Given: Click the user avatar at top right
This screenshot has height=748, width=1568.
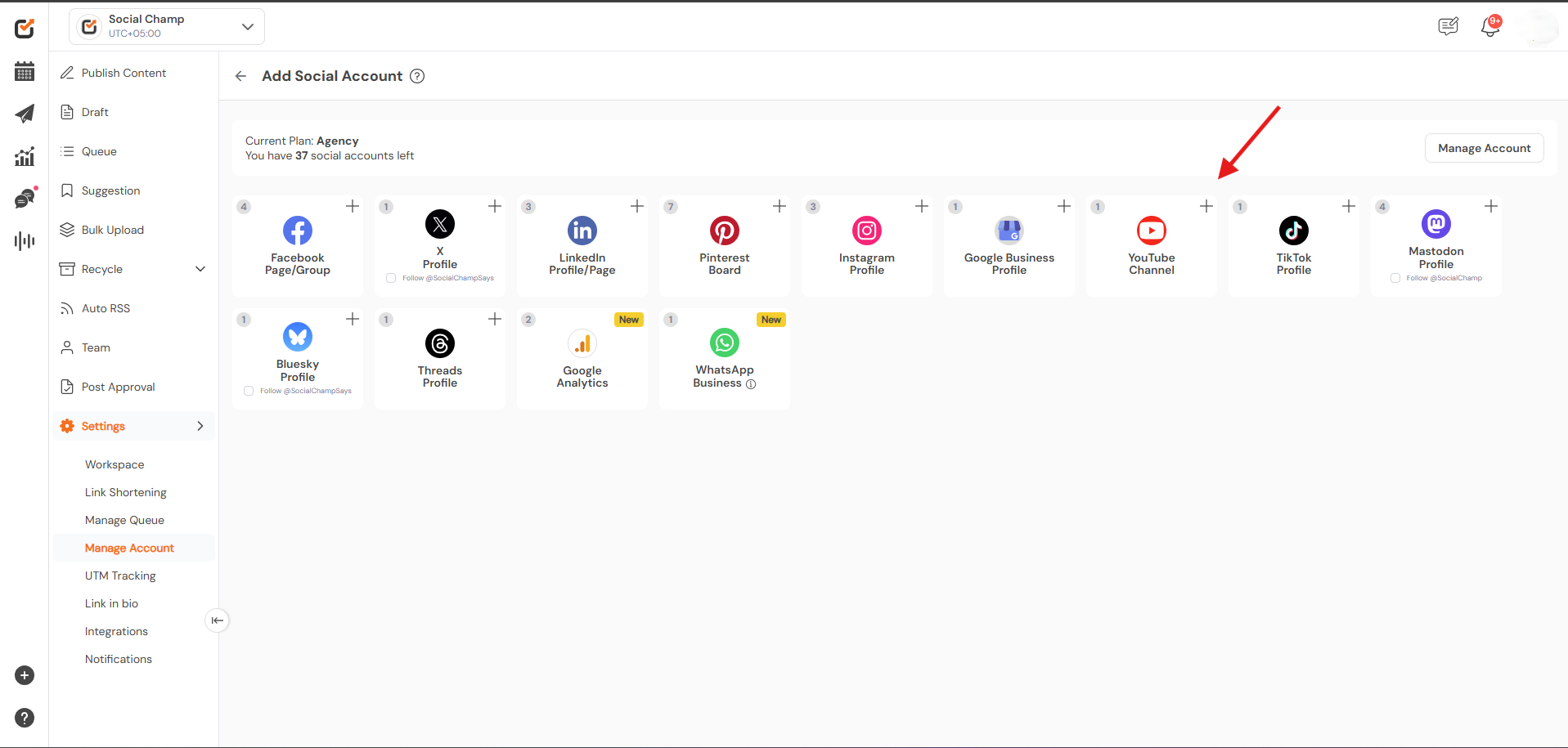Looking at the screenshot, I should tap(1538, 27).
